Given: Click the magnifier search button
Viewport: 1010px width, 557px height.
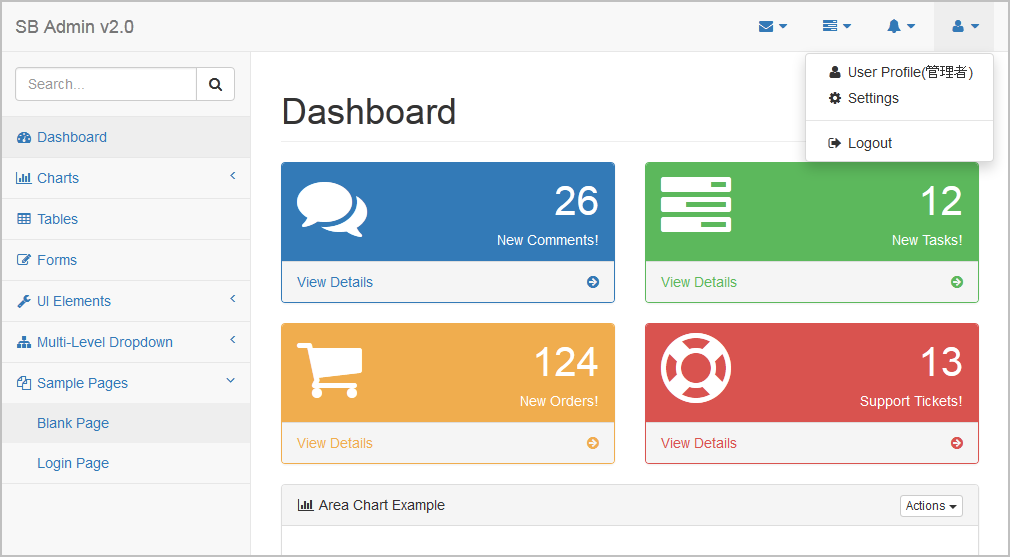Looking at the screenshot, I should coord(215,84).
